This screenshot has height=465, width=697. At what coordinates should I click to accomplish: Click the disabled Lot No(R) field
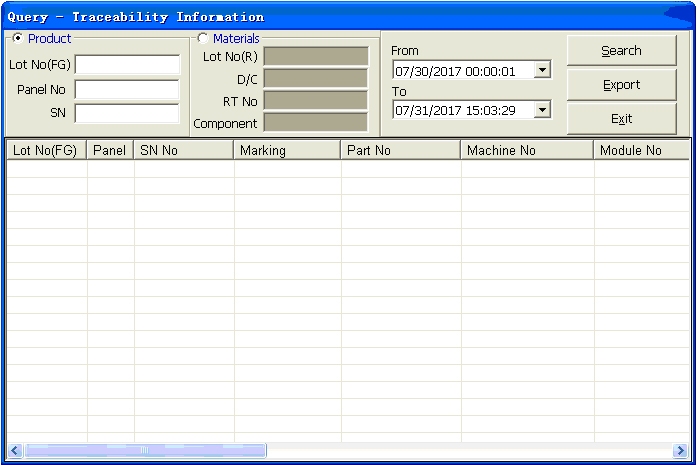tap(316, 56)
